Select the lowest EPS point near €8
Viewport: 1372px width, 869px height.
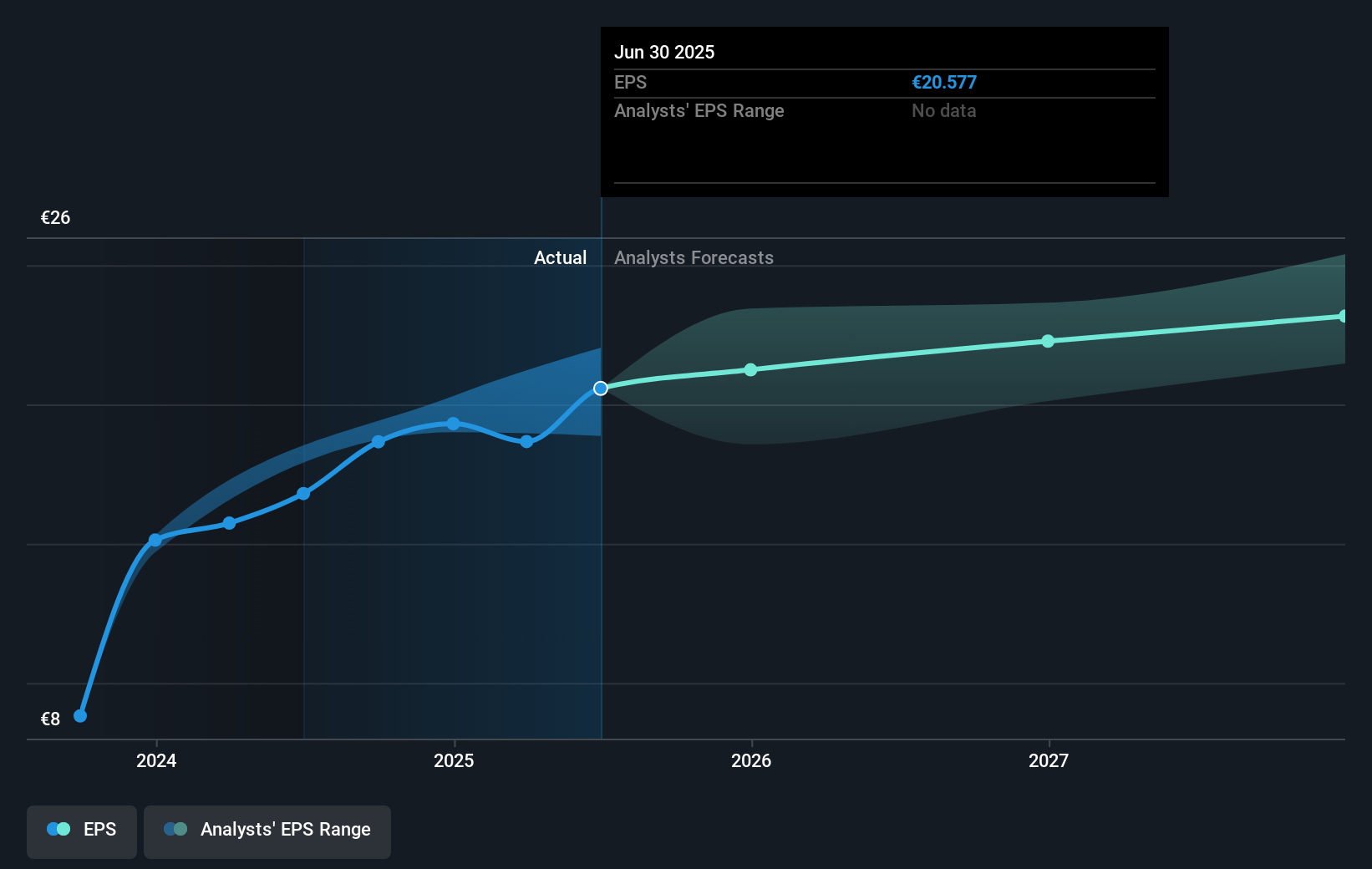[x=80, y=716]
